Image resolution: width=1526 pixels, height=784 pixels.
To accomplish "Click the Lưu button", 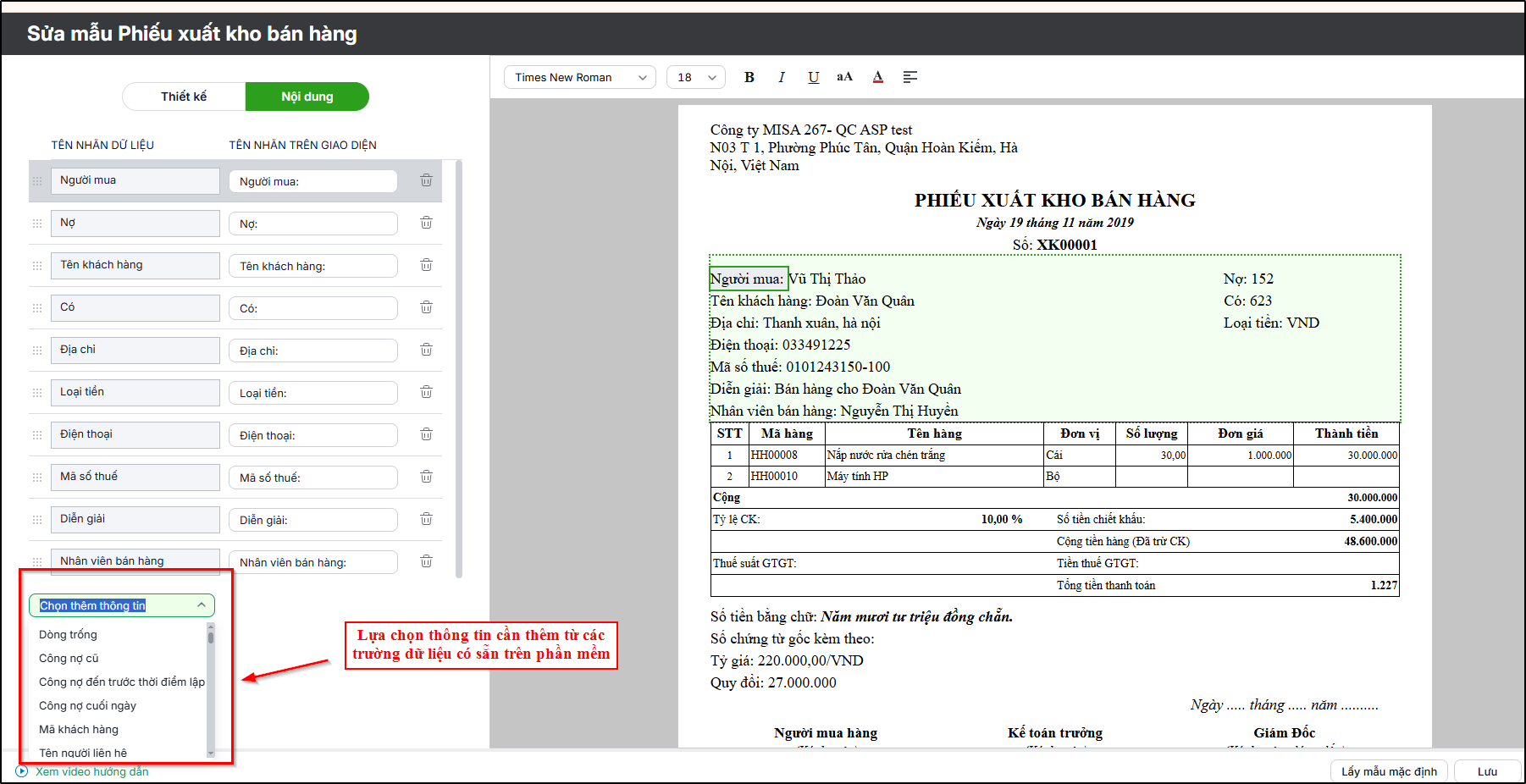I will (x=1487, y=771).
